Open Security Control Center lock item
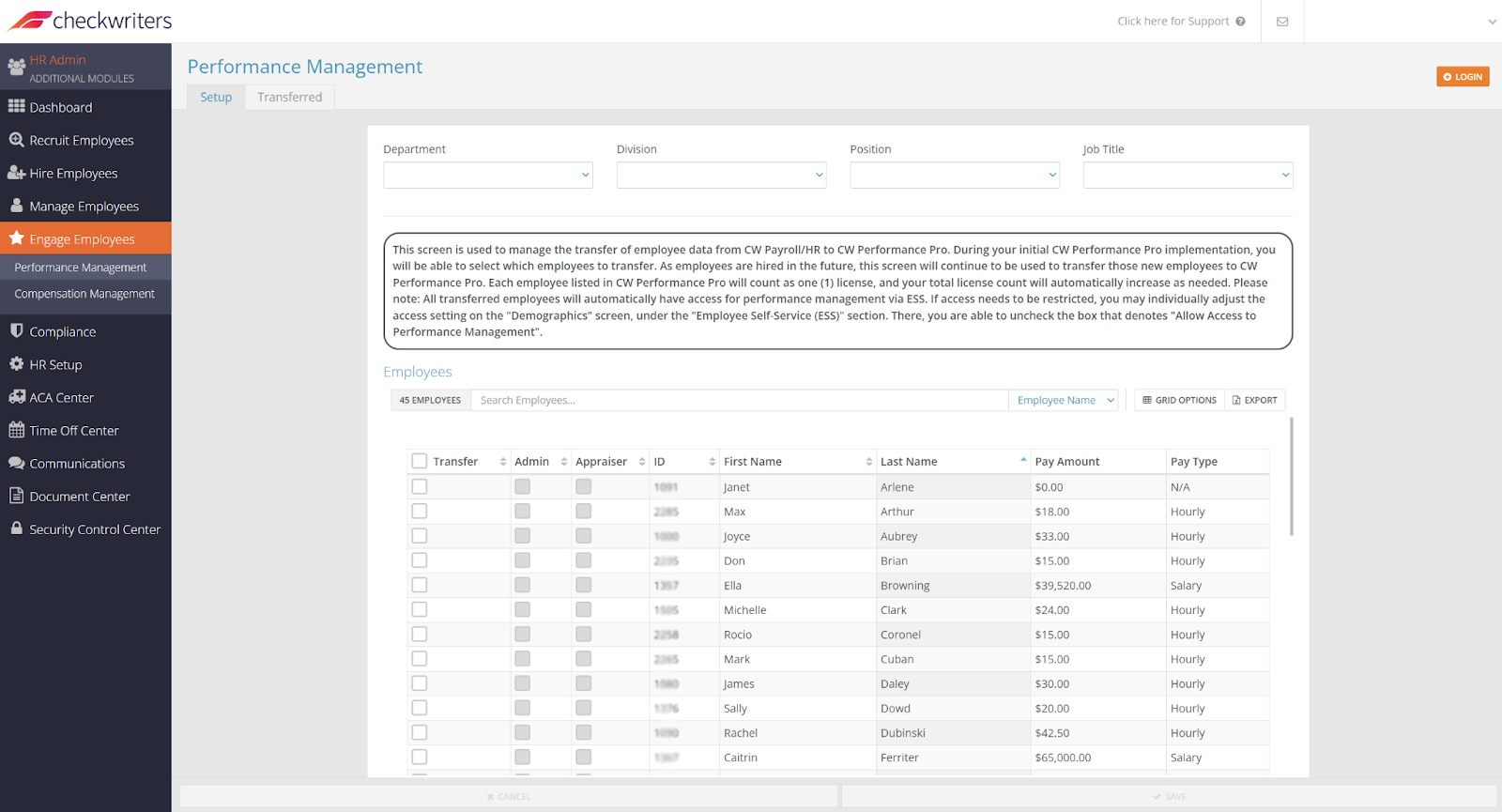This screenshot has width=1502, height=812. pyautogui.click(x=94, y=529)
